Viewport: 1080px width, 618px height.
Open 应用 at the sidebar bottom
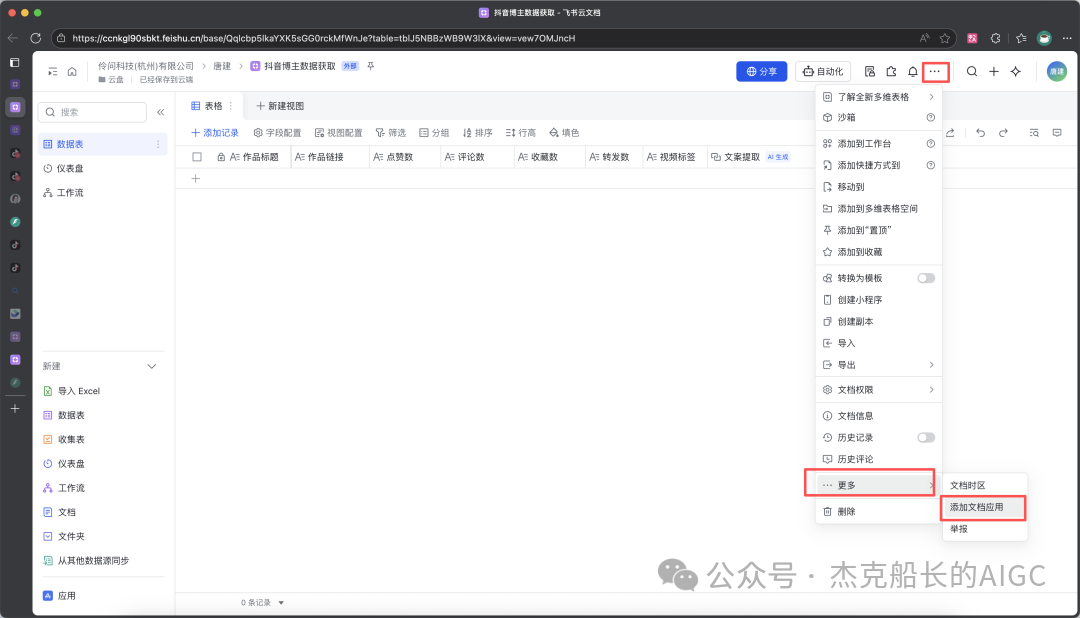59,596
